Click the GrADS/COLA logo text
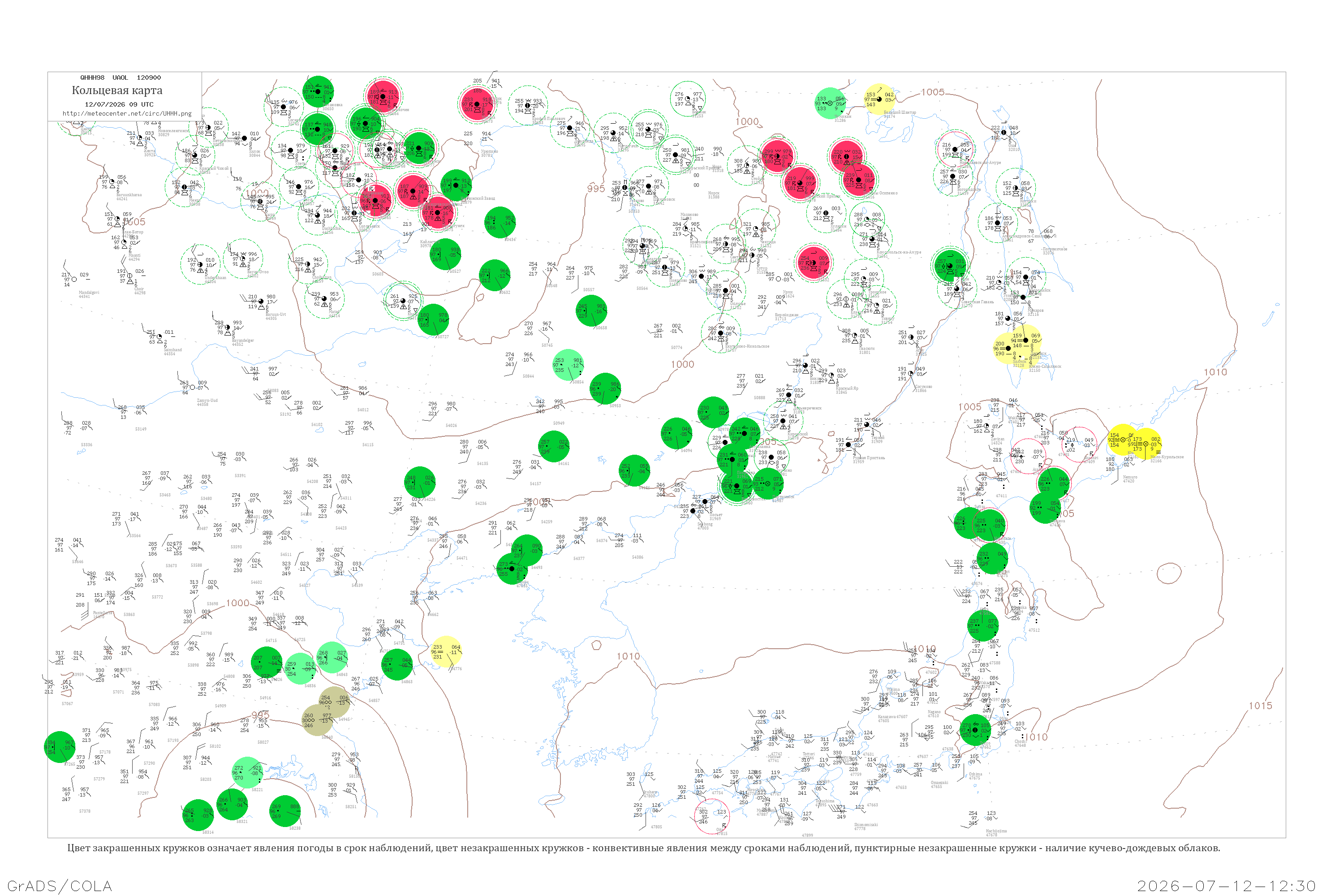The image size is (1344, 896). point(60,886)
